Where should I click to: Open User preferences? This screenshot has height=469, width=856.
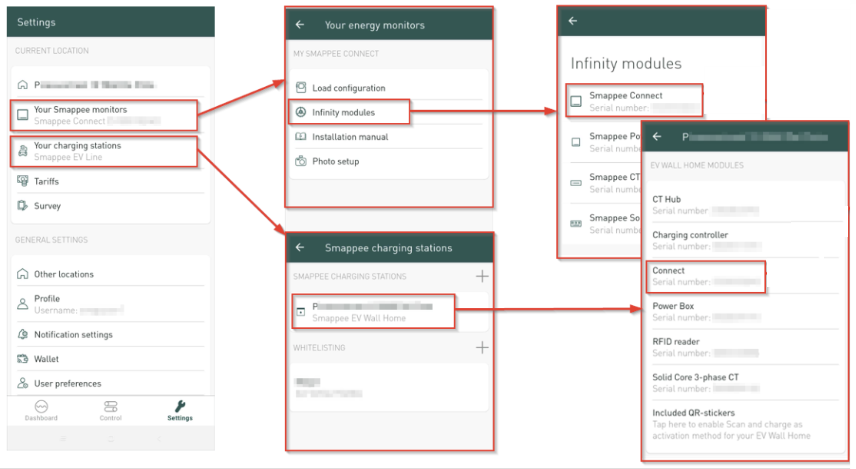[x=110, y=383]
